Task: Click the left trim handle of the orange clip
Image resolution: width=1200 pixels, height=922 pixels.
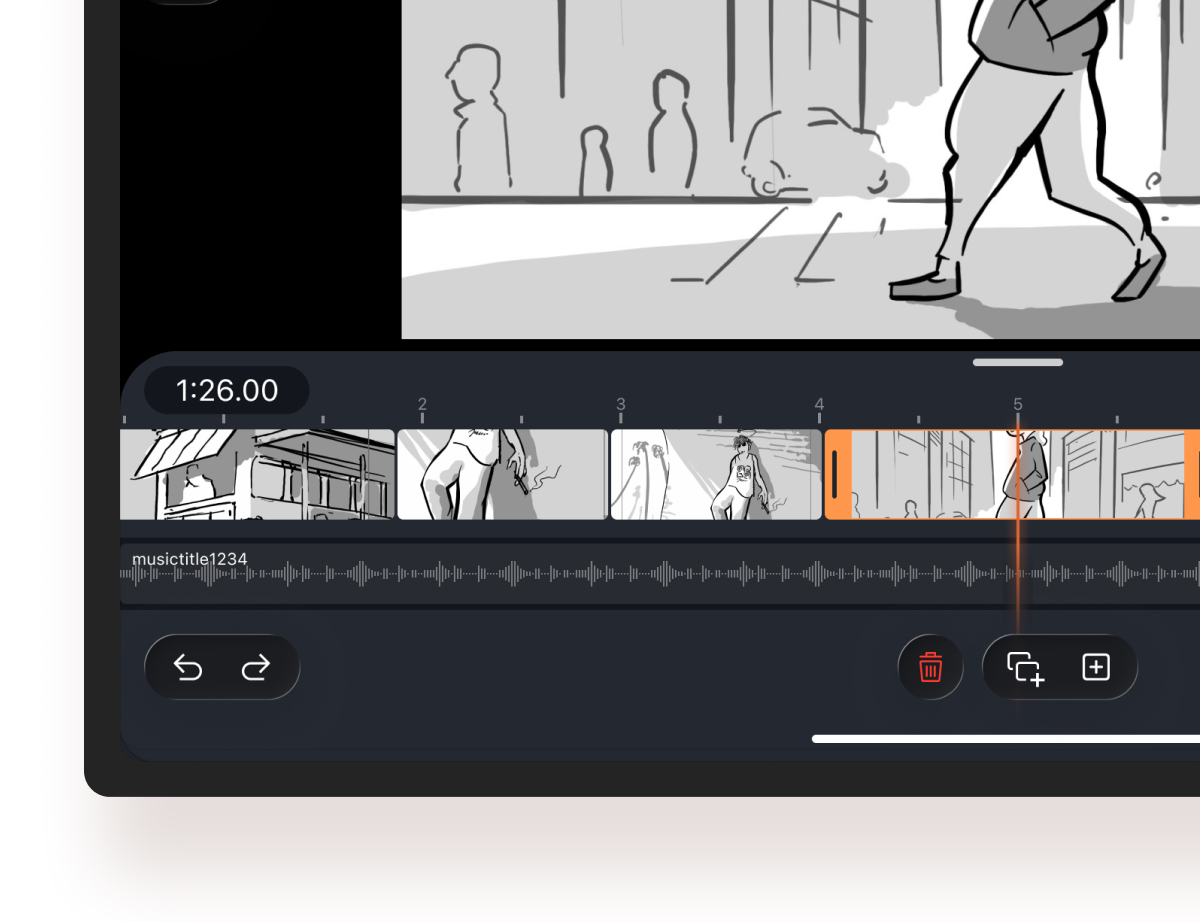Action: pos(836,475)
